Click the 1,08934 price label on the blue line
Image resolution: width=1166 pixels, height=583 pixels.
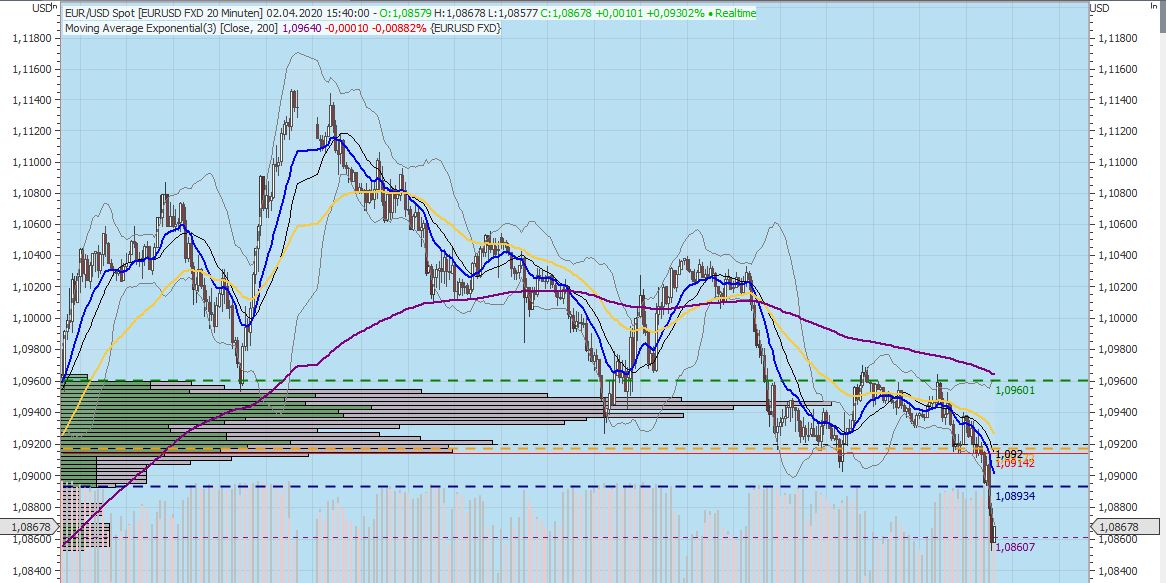pyautogui.click(x=1016, y=495)
